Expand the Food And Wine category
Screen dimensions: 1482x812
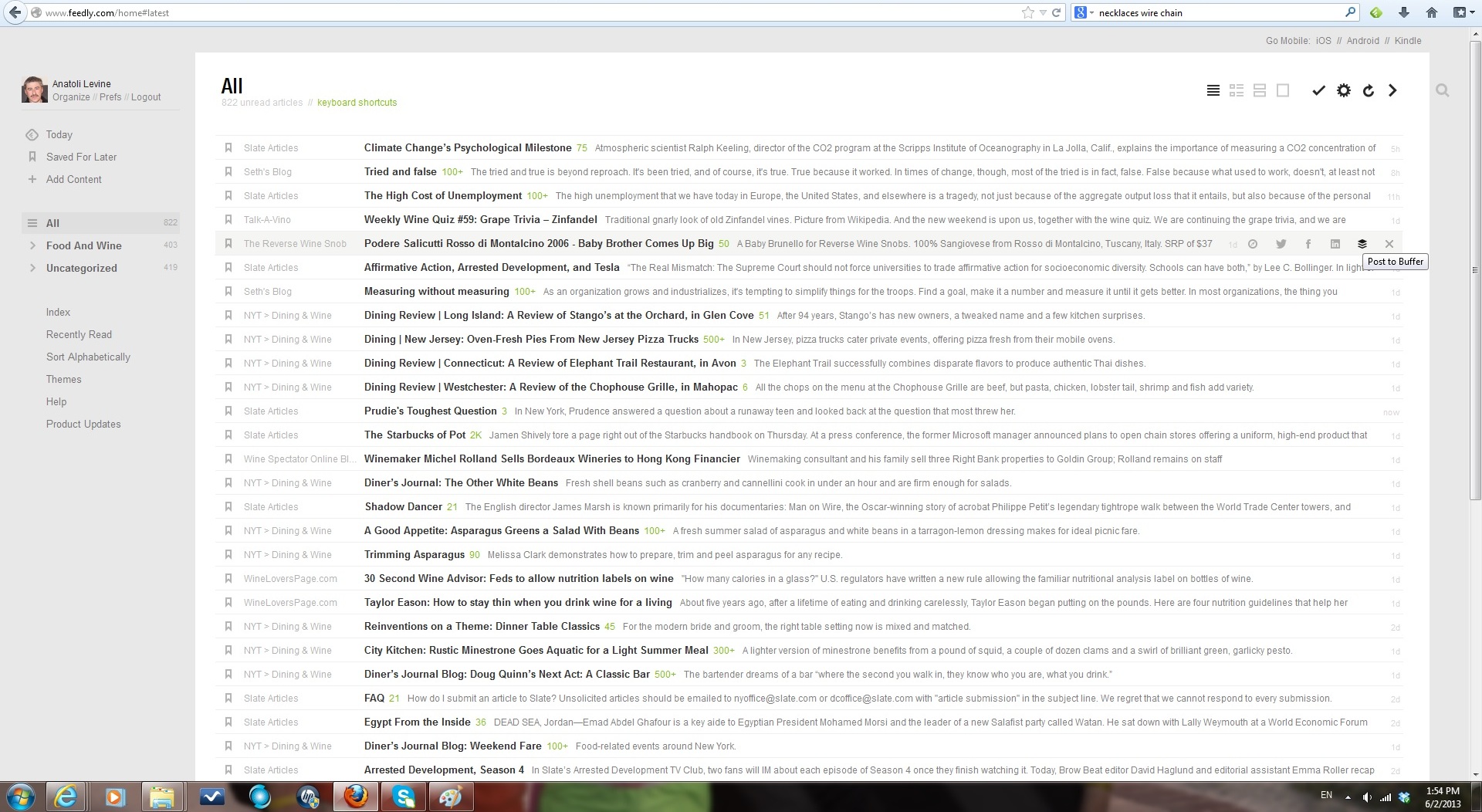click(x=32, y=245)
